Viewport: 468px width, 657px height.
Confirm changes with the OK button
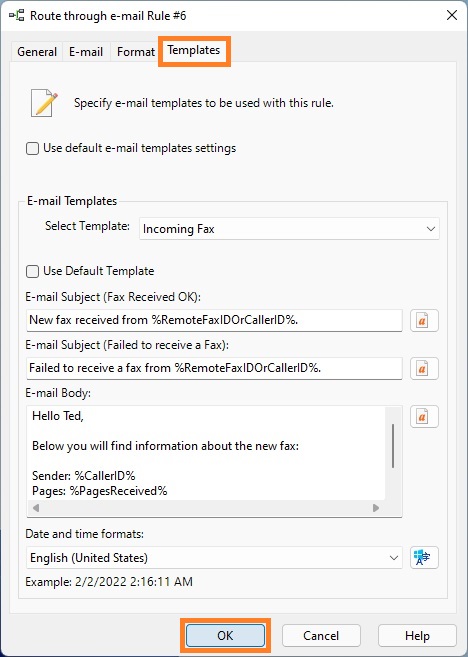[225, 636]
